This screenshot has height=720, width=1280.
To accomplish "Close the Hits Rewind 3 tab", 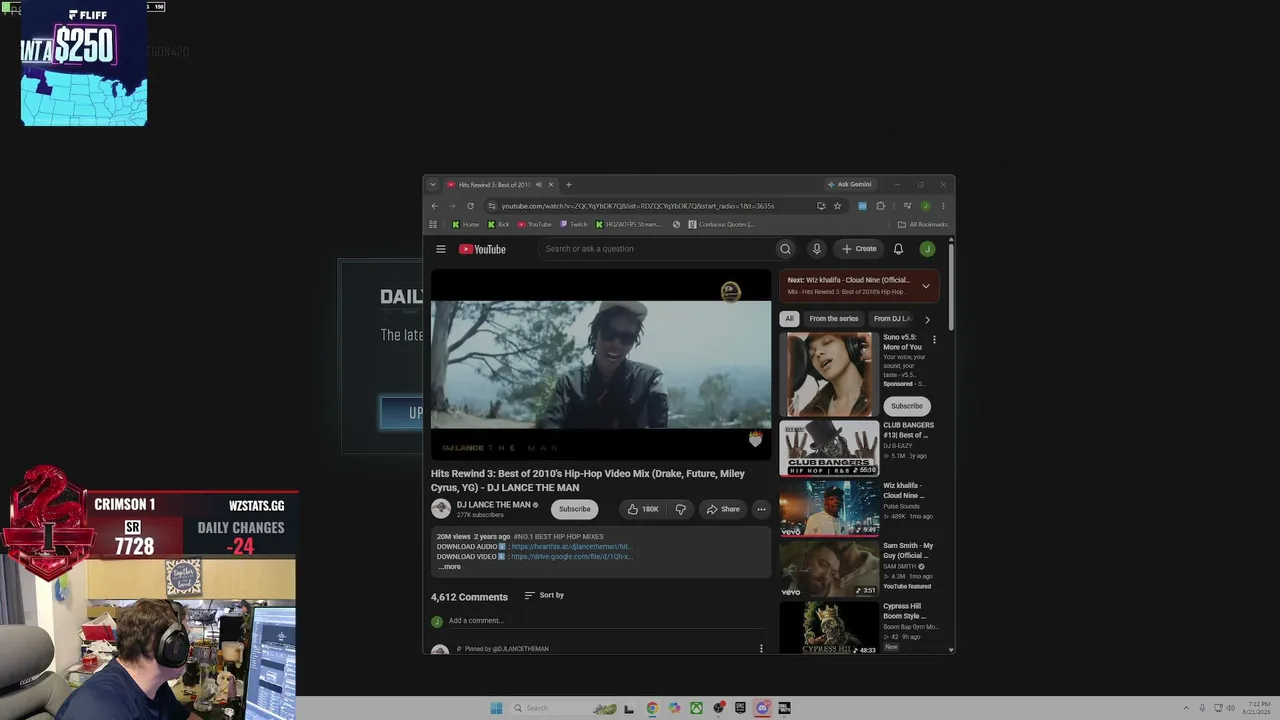I will tap(550, 184).
